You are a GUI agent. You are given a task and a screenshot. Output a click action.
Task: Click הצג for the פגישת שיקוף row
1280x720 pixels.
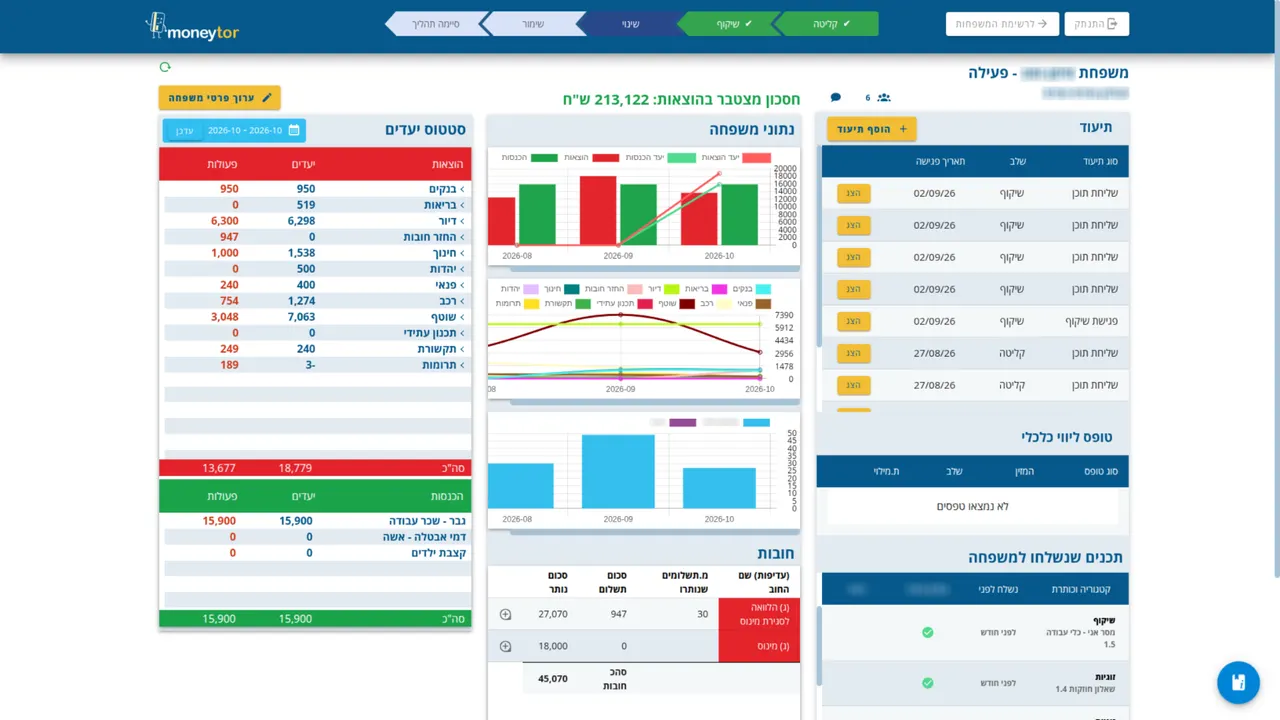click(853, 321)
